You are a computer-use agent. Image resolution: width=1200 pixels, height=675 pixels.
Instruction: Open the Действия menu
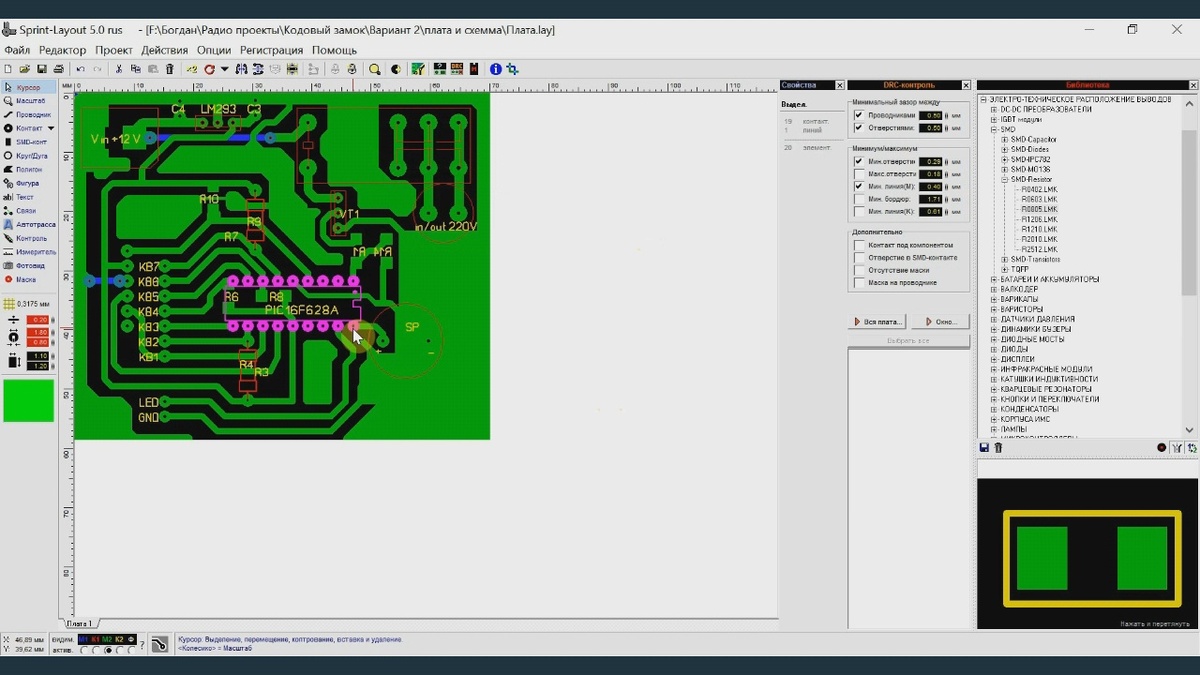[165, 49]
